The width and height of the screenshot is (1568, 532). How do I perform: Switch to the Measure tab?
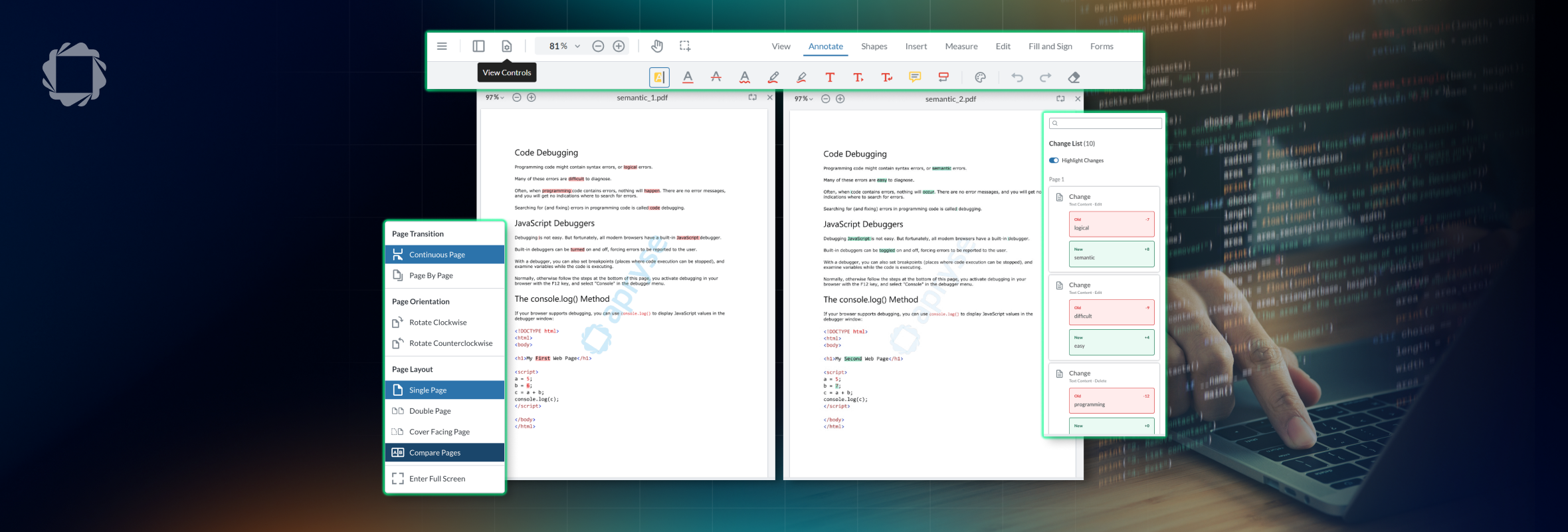tap(961, 46)
